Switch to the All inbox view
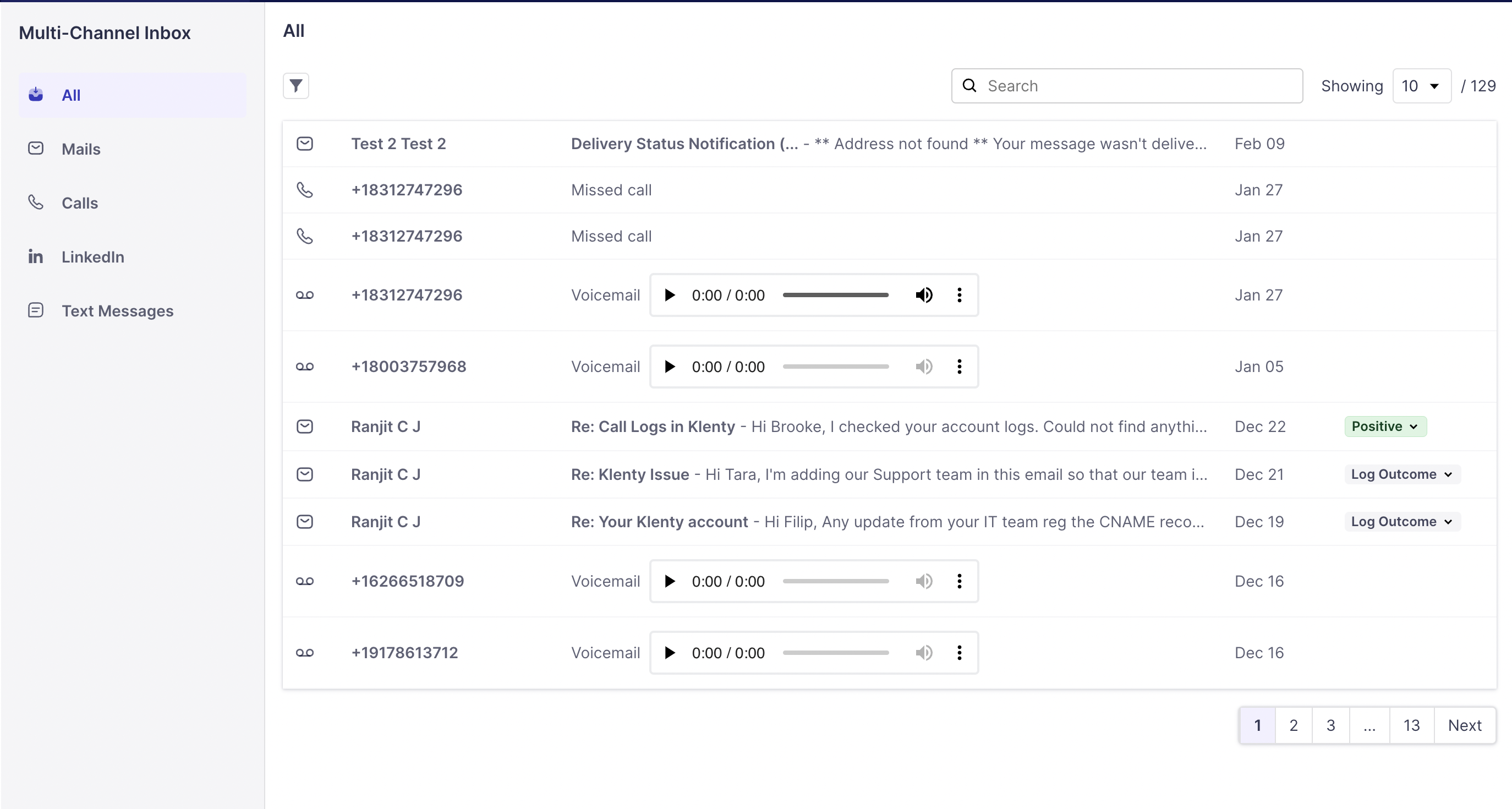Viewport: 1512px width, 809px height. click(72, 95)
